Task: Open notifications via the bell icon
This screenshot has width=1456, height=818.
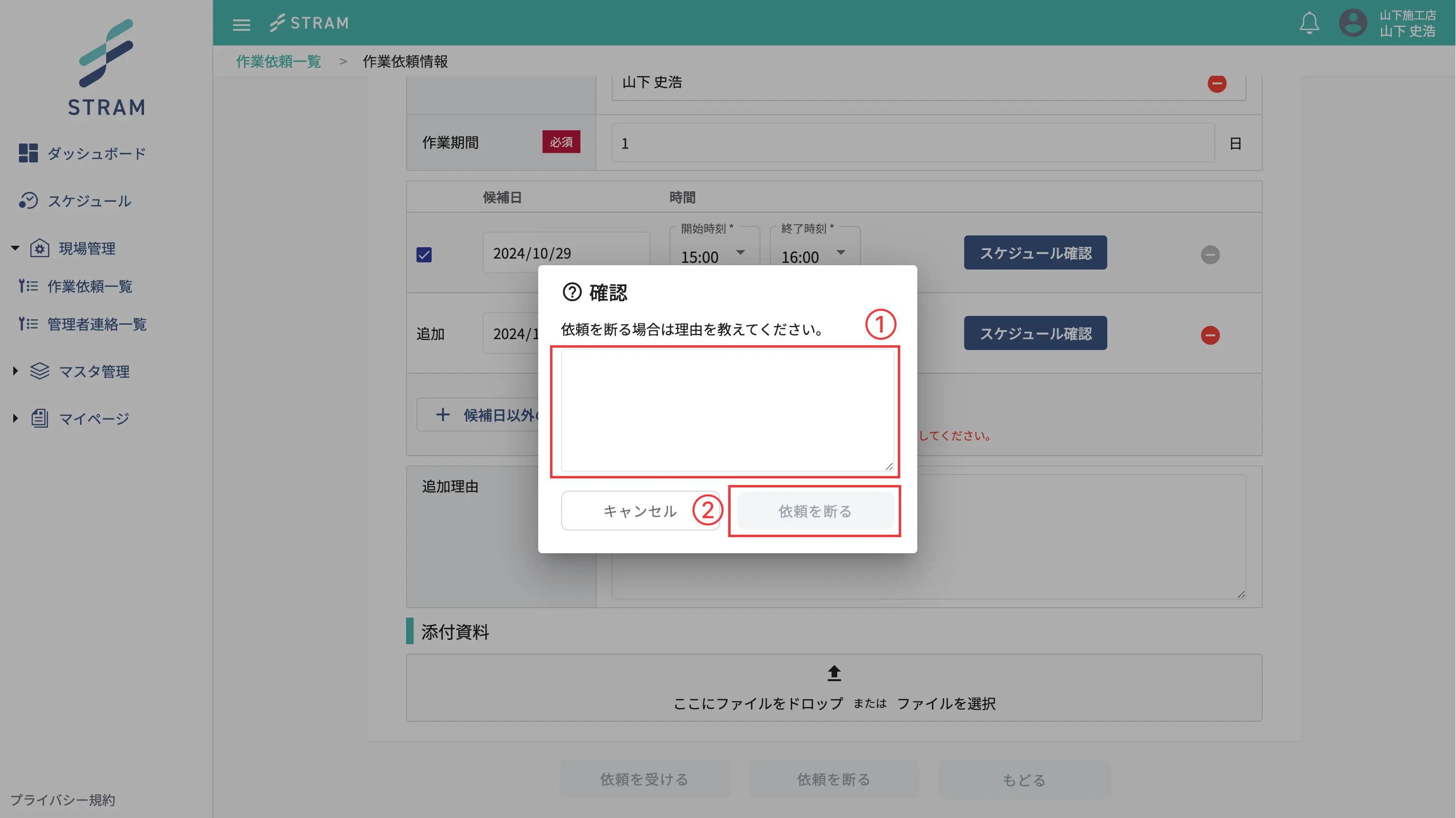Action: pyautogui.click(x=1310, y=23)
